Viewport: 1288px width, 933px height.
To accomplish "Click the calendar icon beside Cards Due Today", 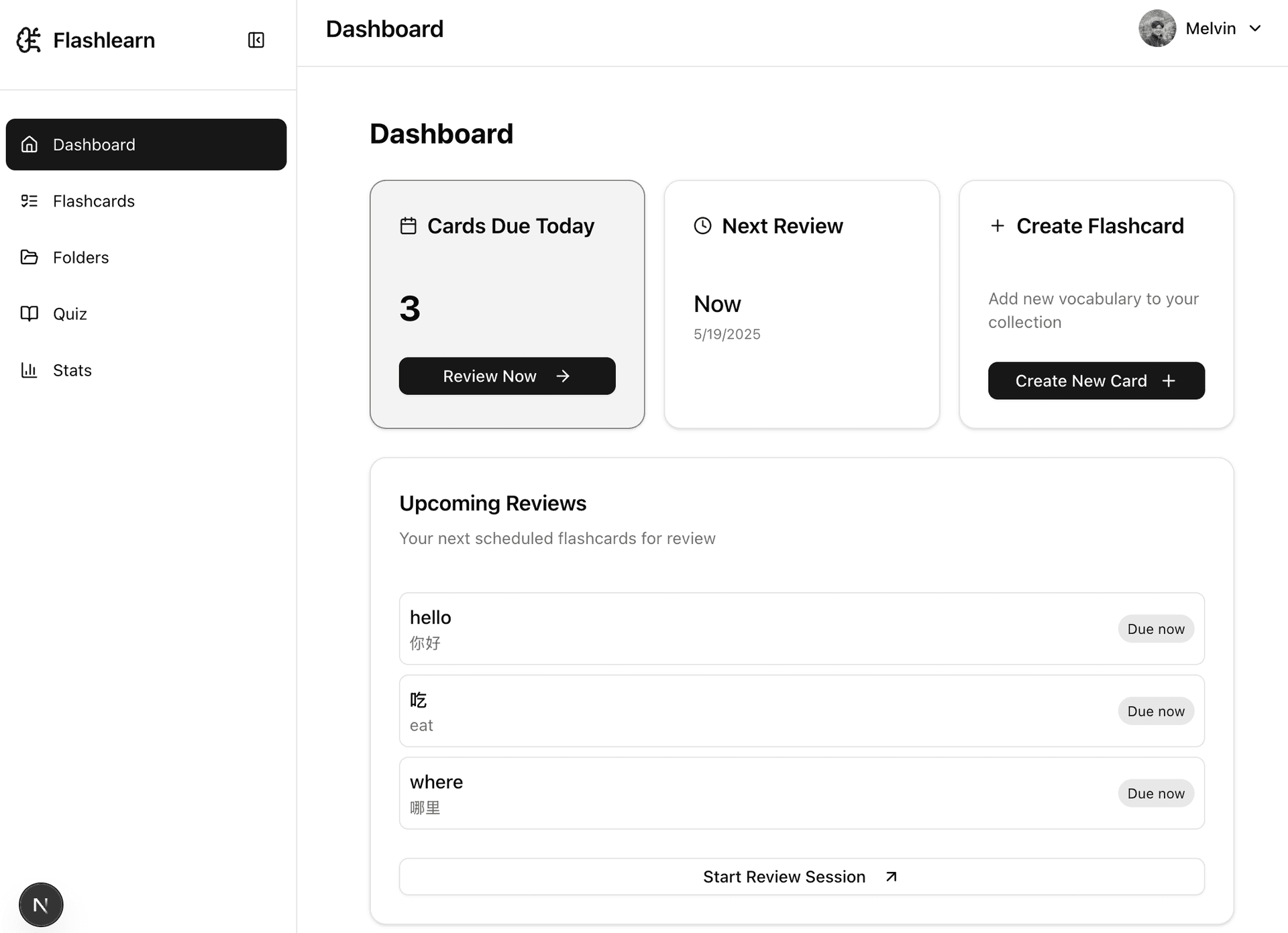I will pyautogui.click(x=409, y=226).
